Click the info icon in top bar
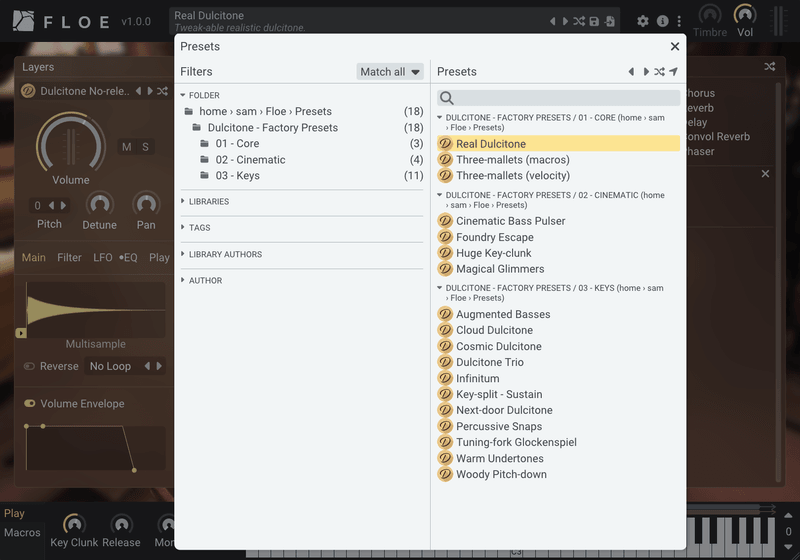 (662, 21)
